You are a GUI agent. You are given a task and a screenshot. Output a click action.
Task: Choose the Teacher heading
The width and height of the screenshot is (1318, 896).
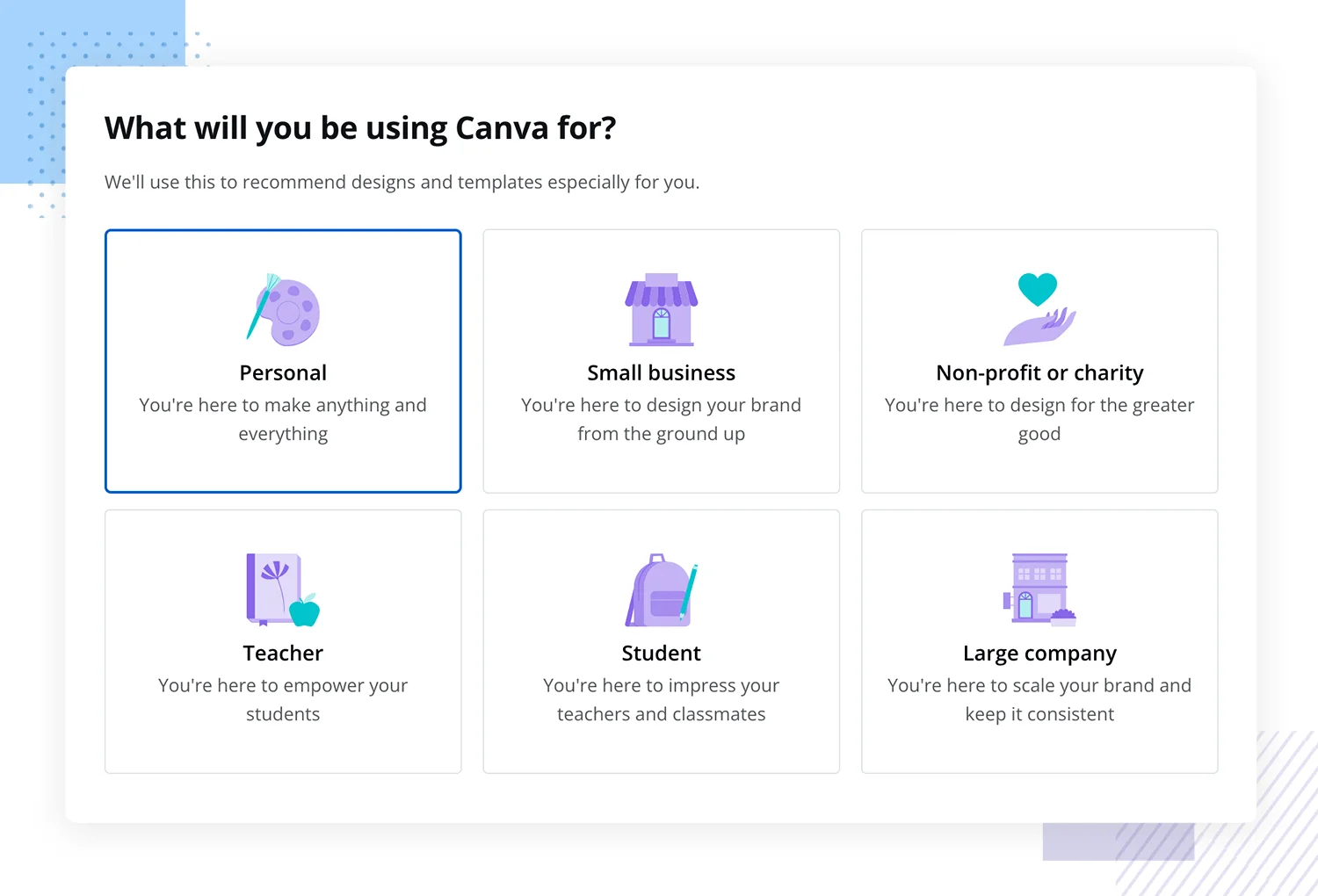283,654
